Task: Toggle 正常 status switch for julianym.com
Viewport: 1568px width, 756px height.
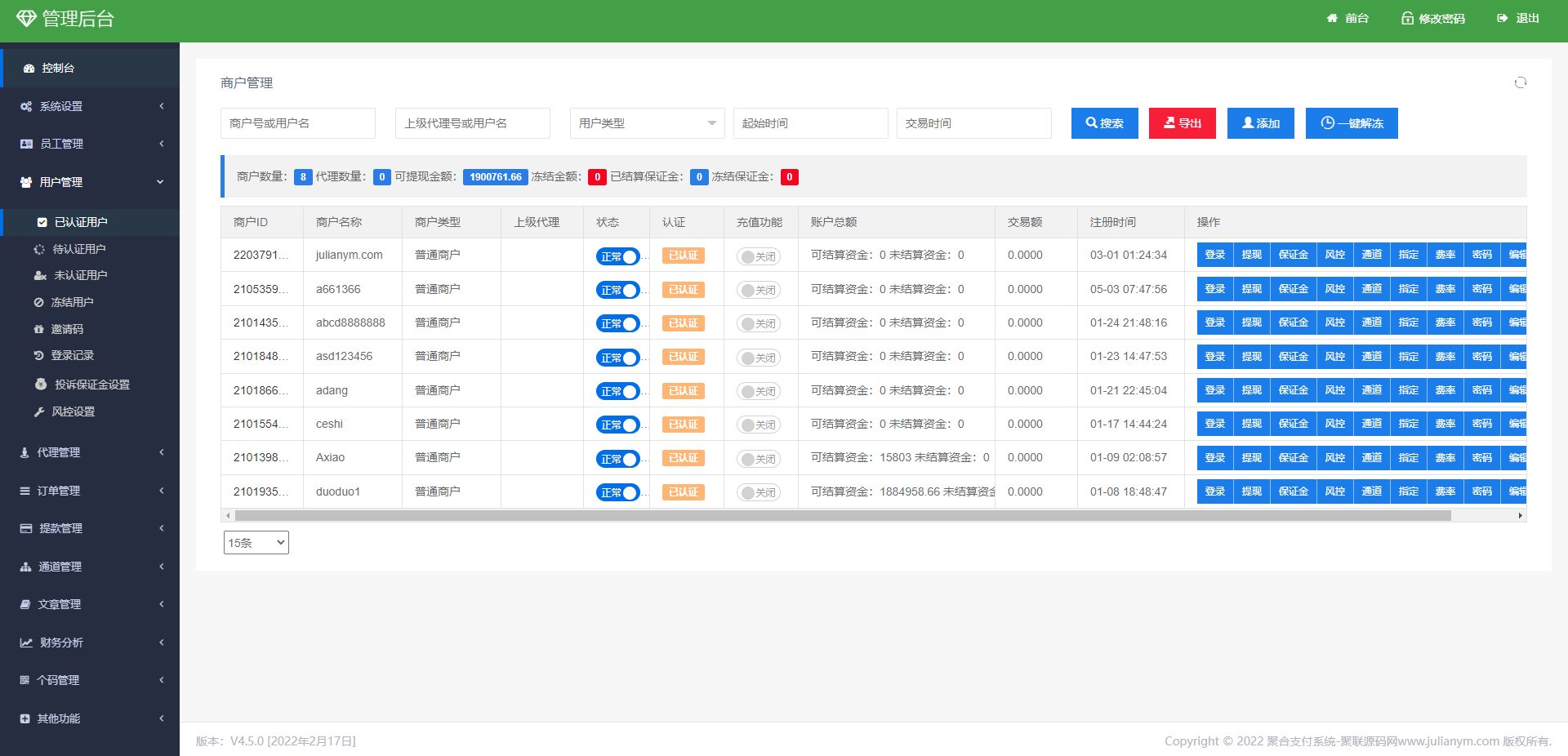Action: 618,256
